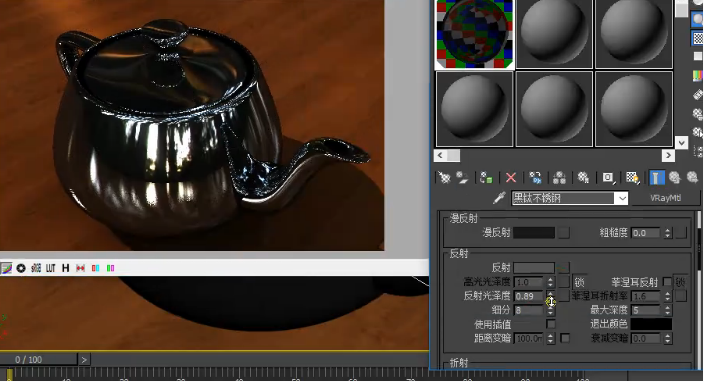The height and width of the screenshot is (382, 704).
Task: Toggle the sRGB button in frame buffer
Action: coord(36,268)
